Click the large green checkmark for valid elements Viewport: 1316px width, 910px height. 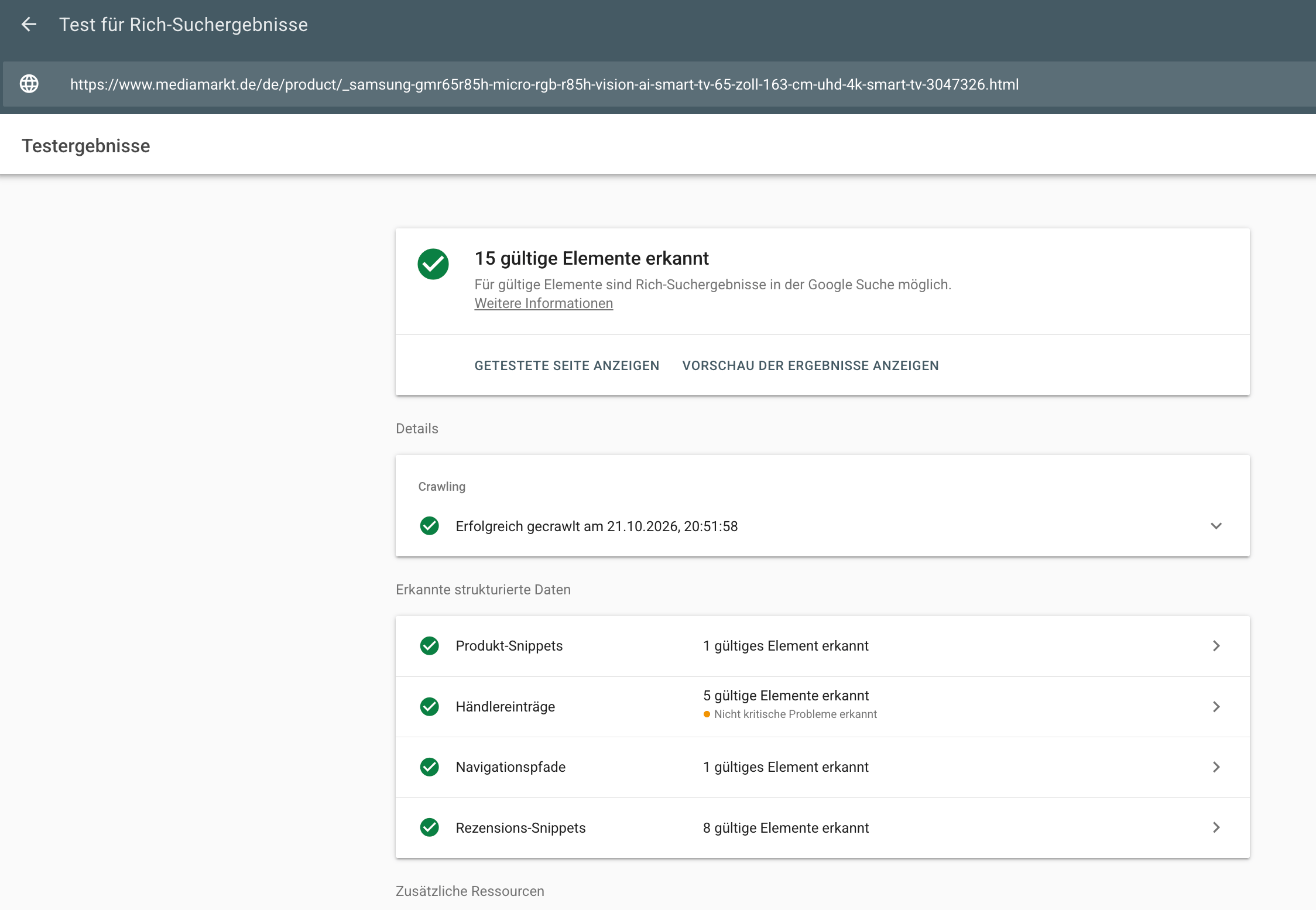[433, 264]
